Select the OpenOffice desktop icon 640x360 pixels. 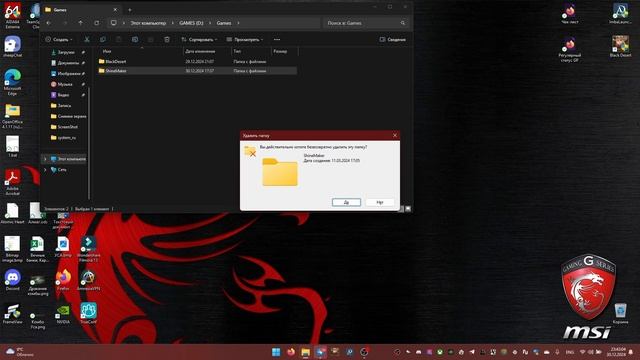[x=13, y=116]
